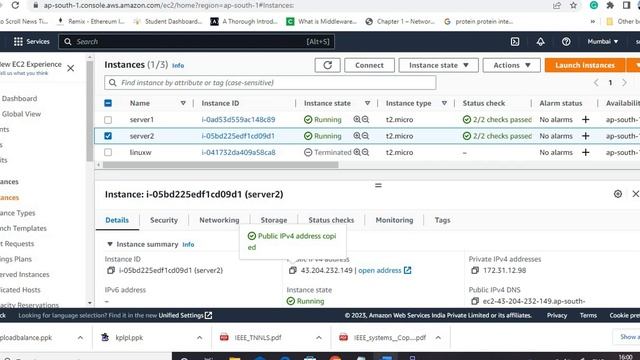Image resolution: width=640 pixels, height=360 pixels.
Task: Switch to Status checks tab
Action: [331, 220]
